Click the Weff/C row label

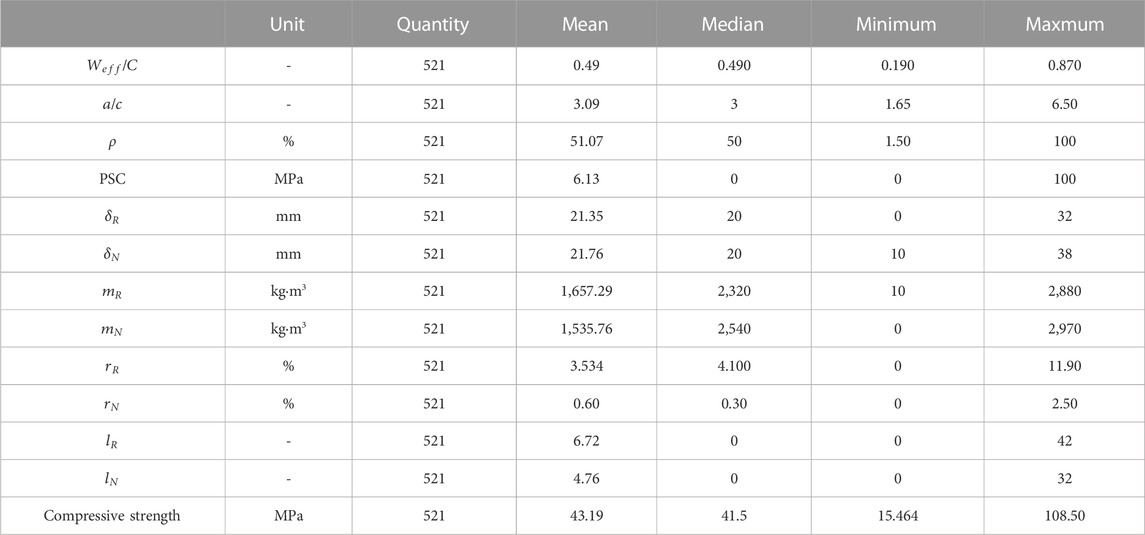coord(112,66)
